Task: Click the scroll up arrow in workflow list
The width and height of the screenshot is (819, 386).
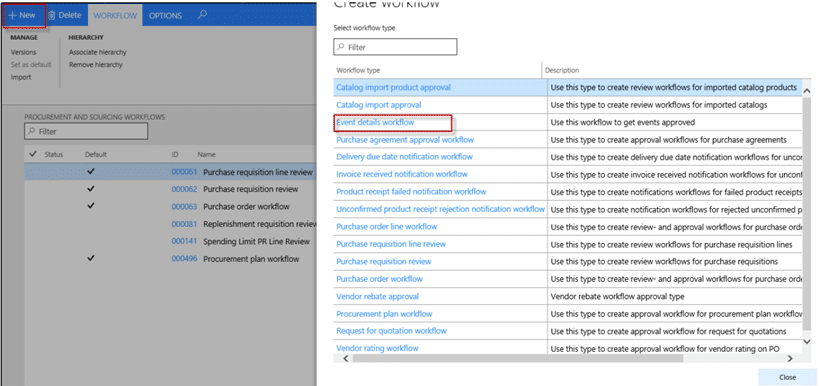Action: coord(807,89)
